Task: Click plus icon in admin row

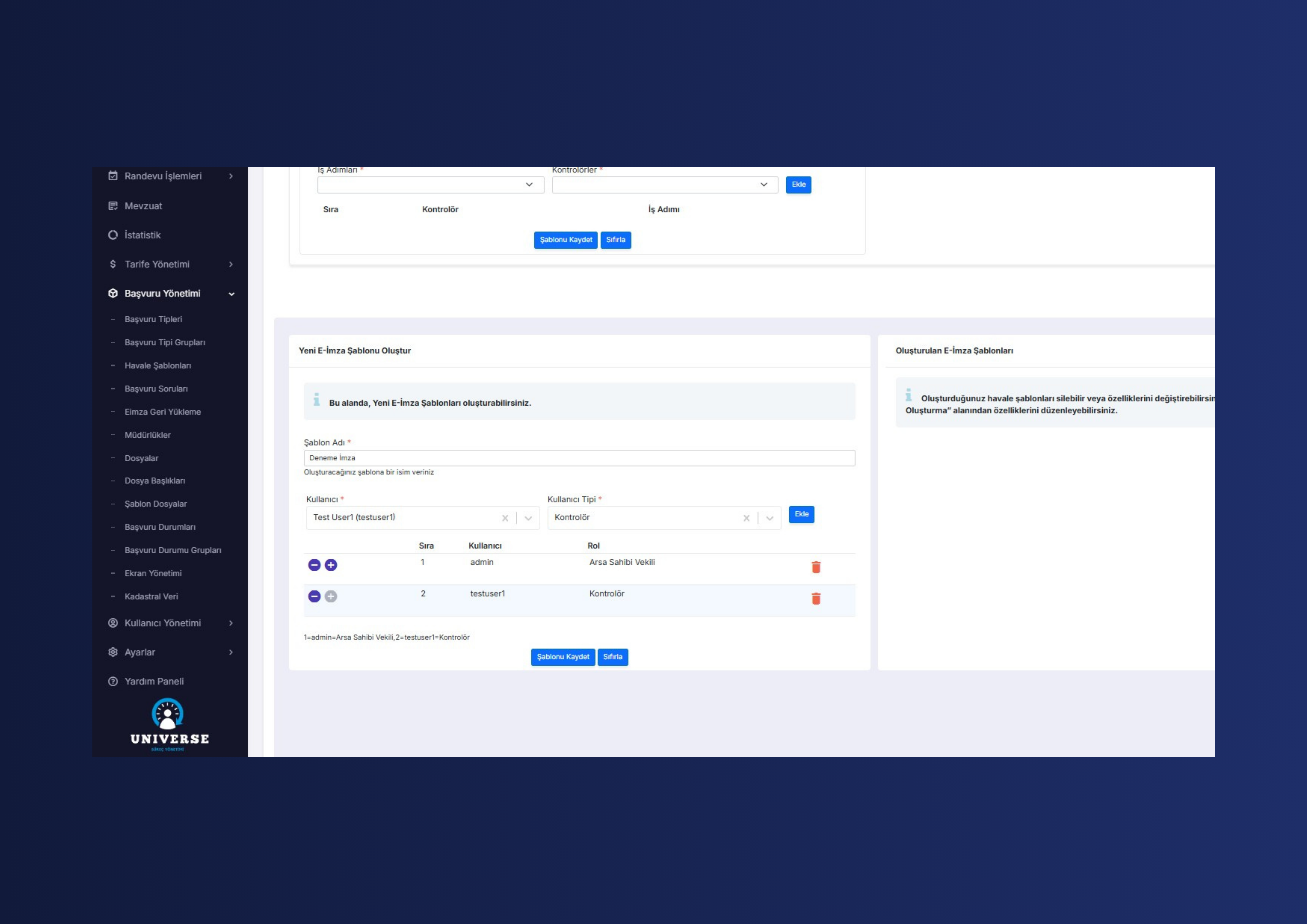Action: (331, 565)
